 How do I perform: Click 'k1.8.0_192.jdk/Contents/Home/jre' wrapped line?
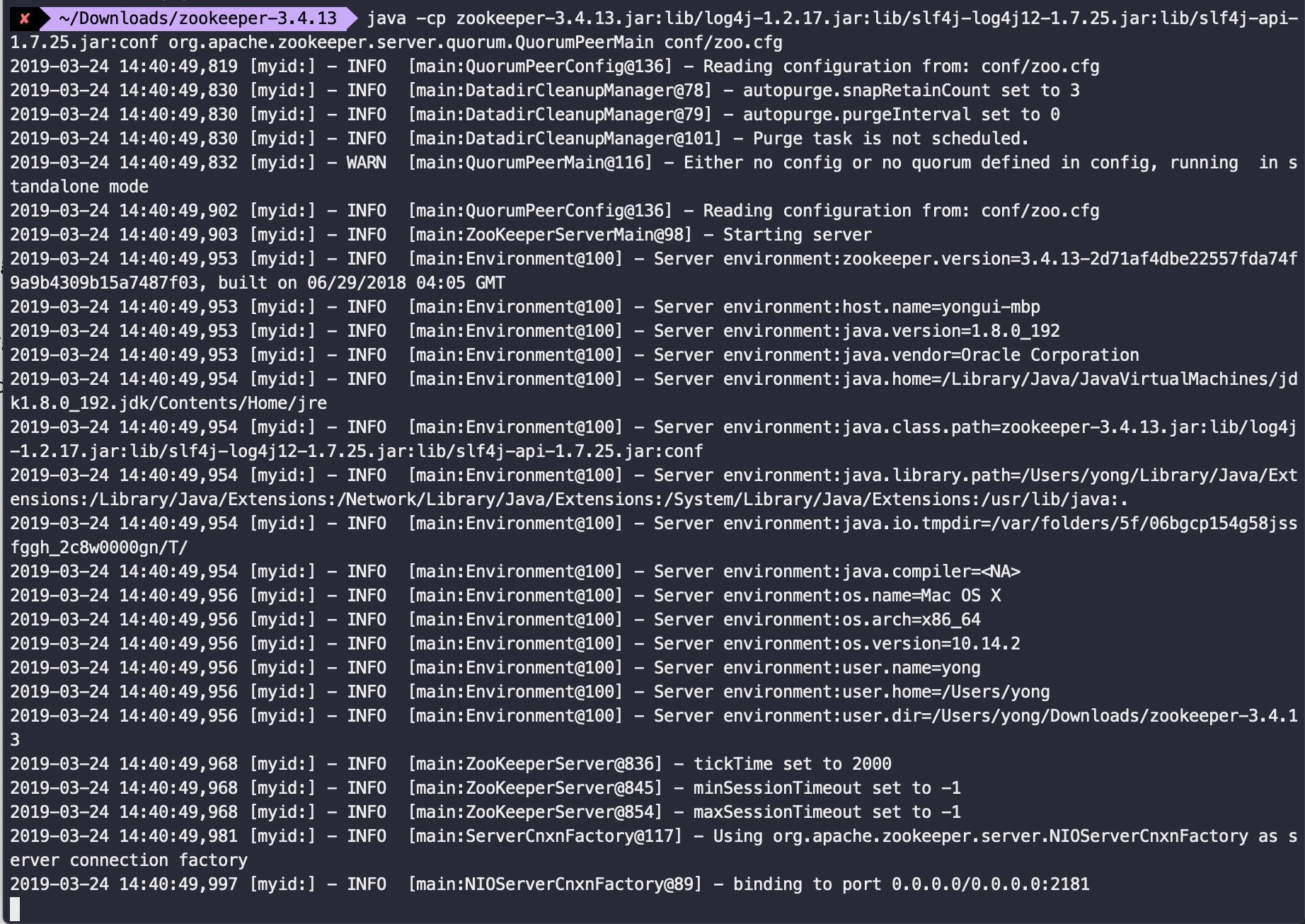pyautogui.click(x=168, y=403)
